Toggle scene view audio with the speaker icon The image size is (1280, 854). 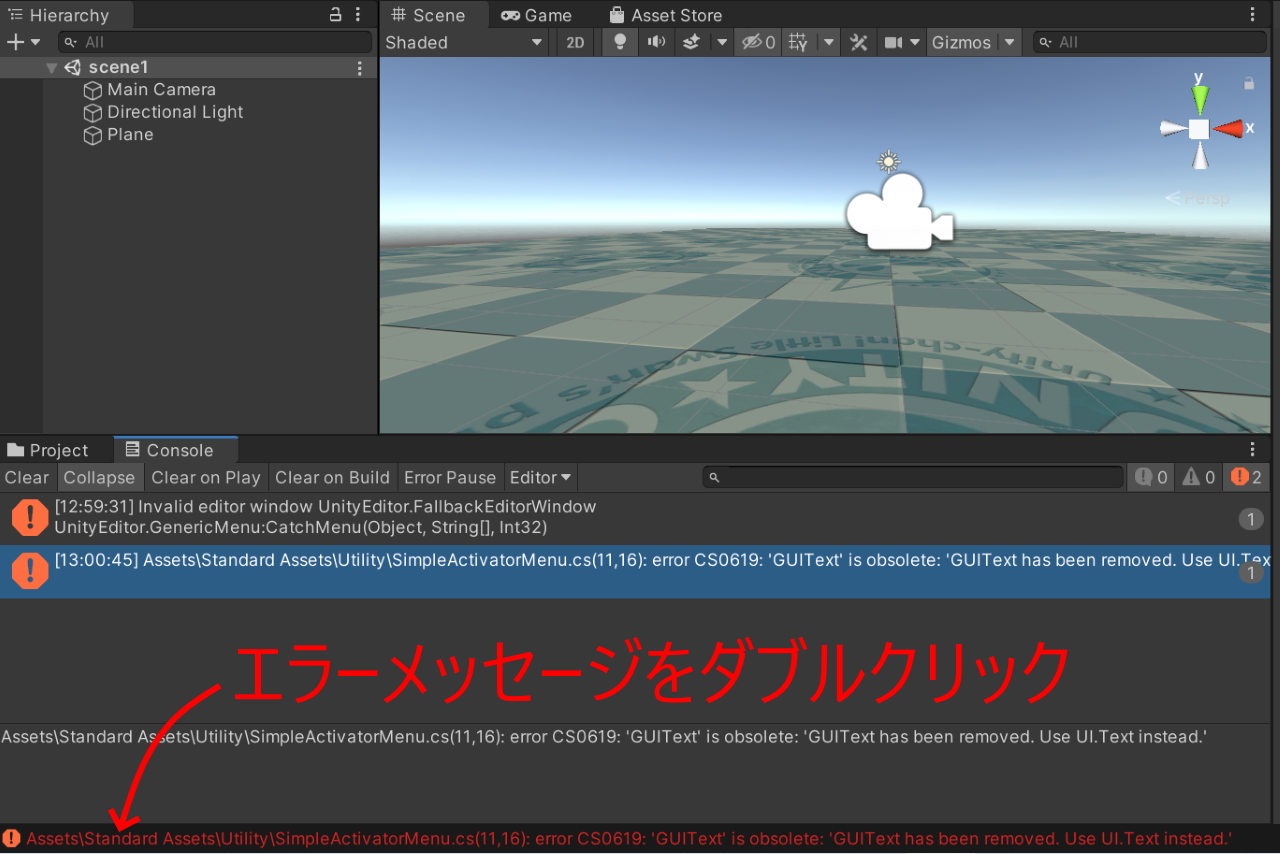(x=656, y=42)
